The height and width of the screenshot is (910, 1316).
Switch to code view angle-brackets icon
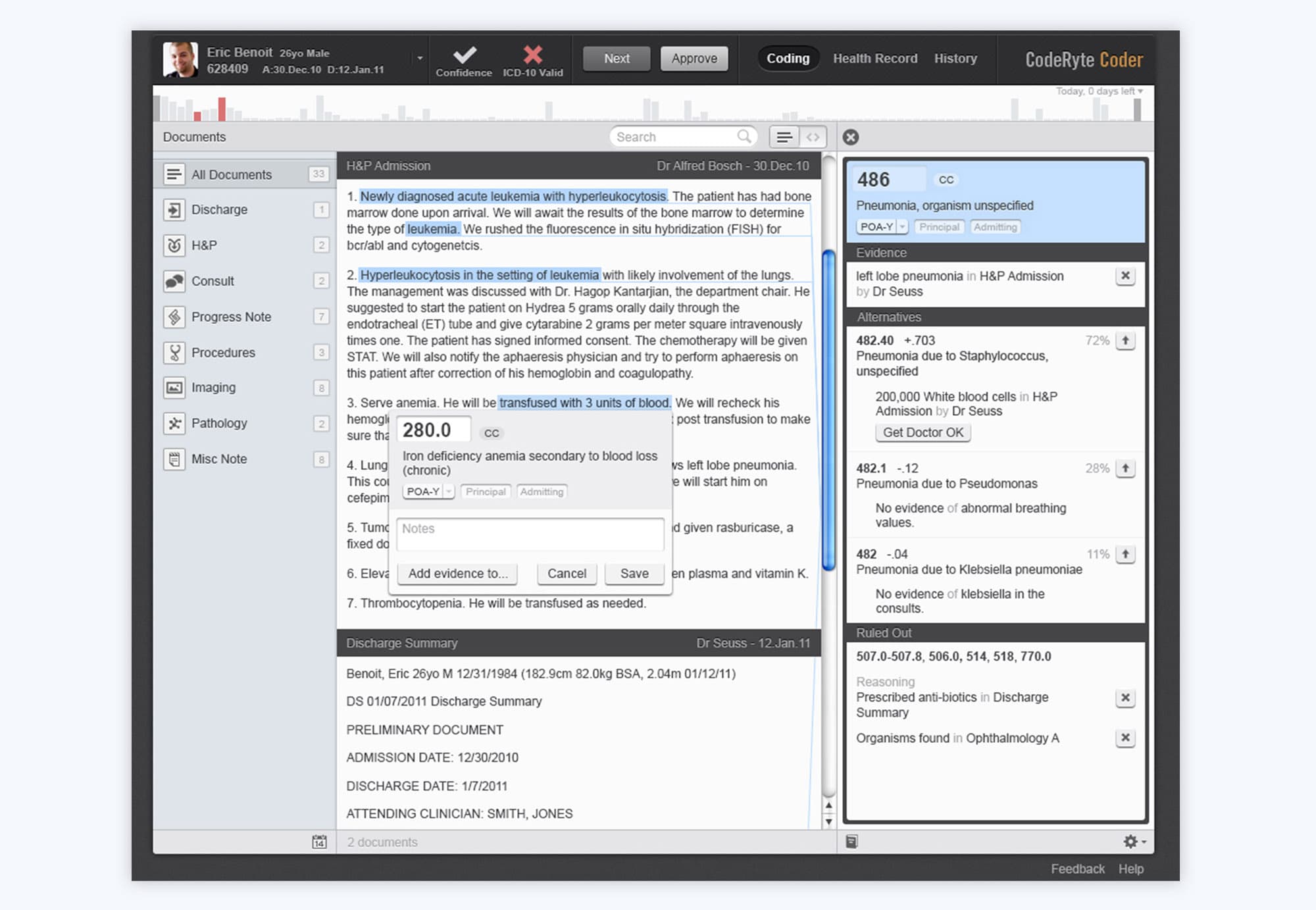click(813, 137)
